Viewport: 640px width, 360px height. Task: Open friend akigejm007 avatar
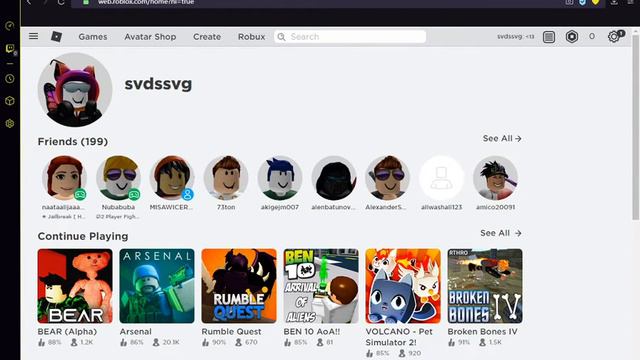(280, 178)
